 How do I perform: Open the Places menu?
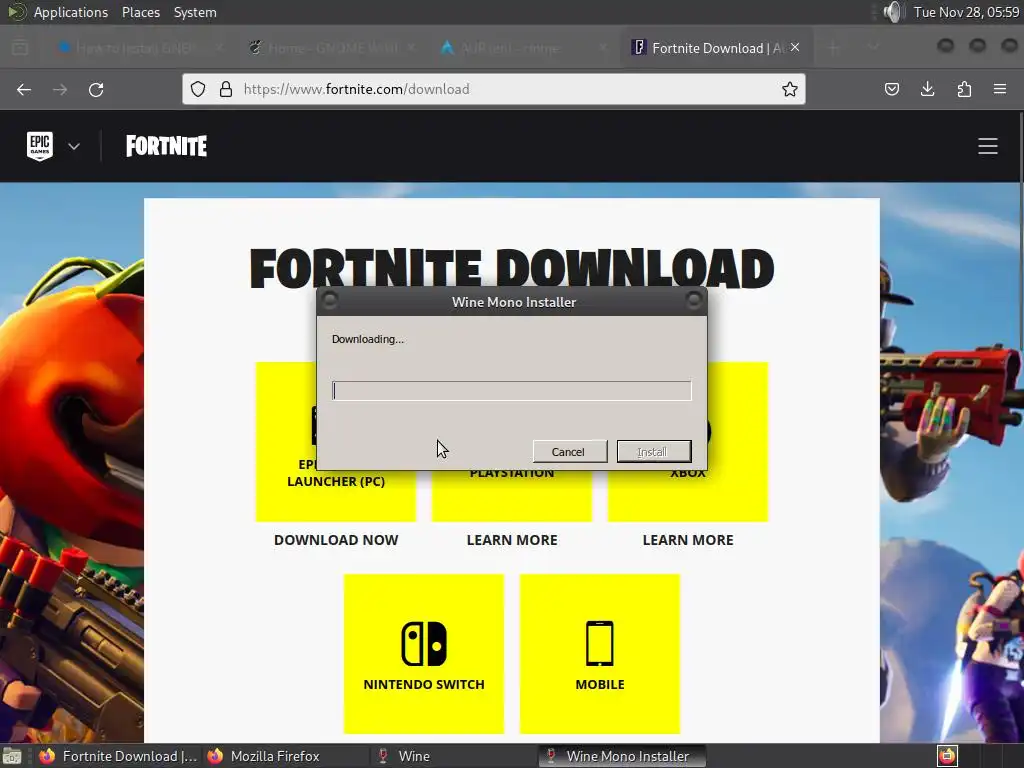pos(140,12)
